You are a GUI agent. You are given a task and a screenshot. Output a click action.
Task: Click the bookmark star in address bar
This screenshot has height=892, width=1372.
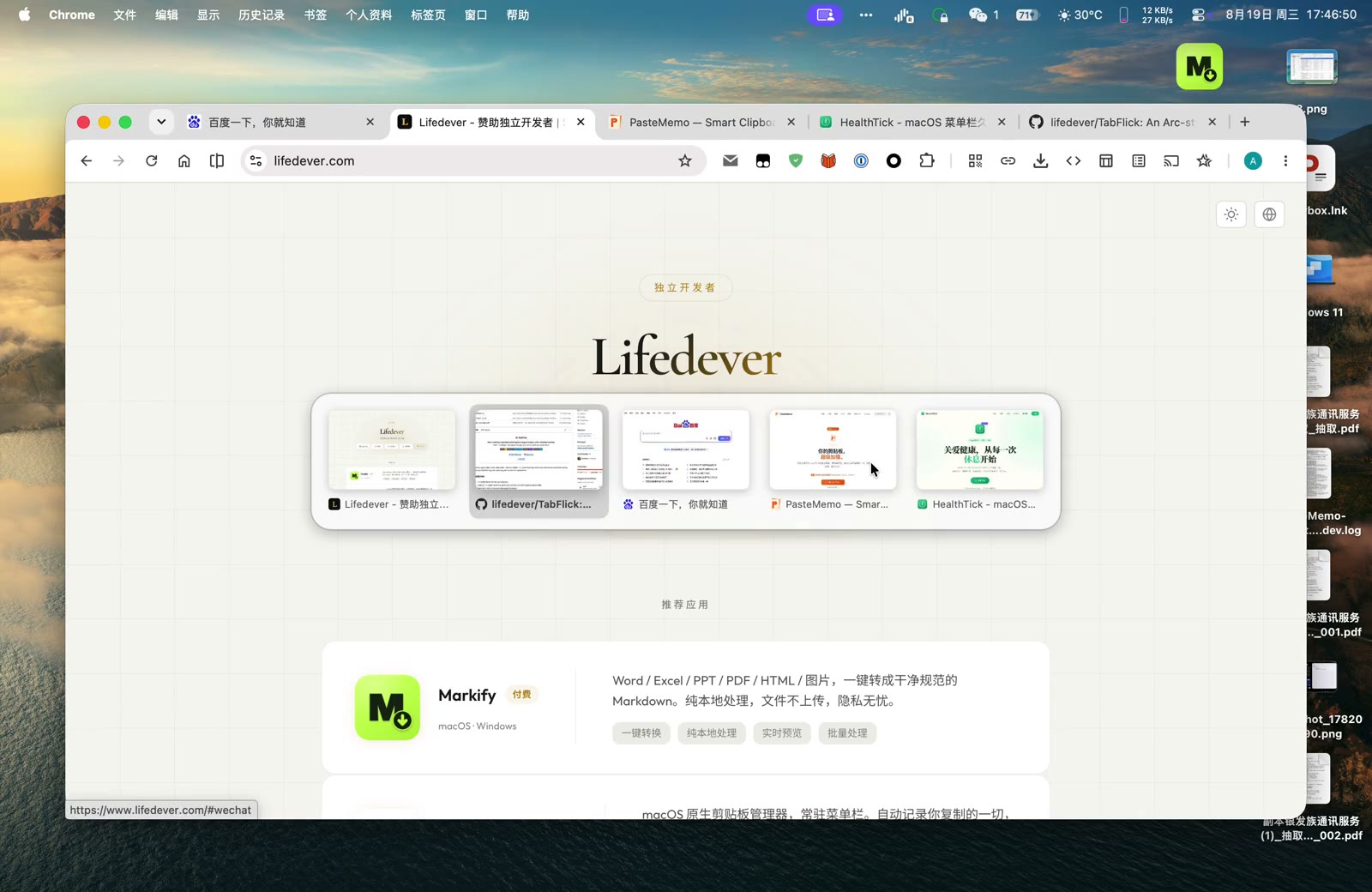(x=684, y=160)
